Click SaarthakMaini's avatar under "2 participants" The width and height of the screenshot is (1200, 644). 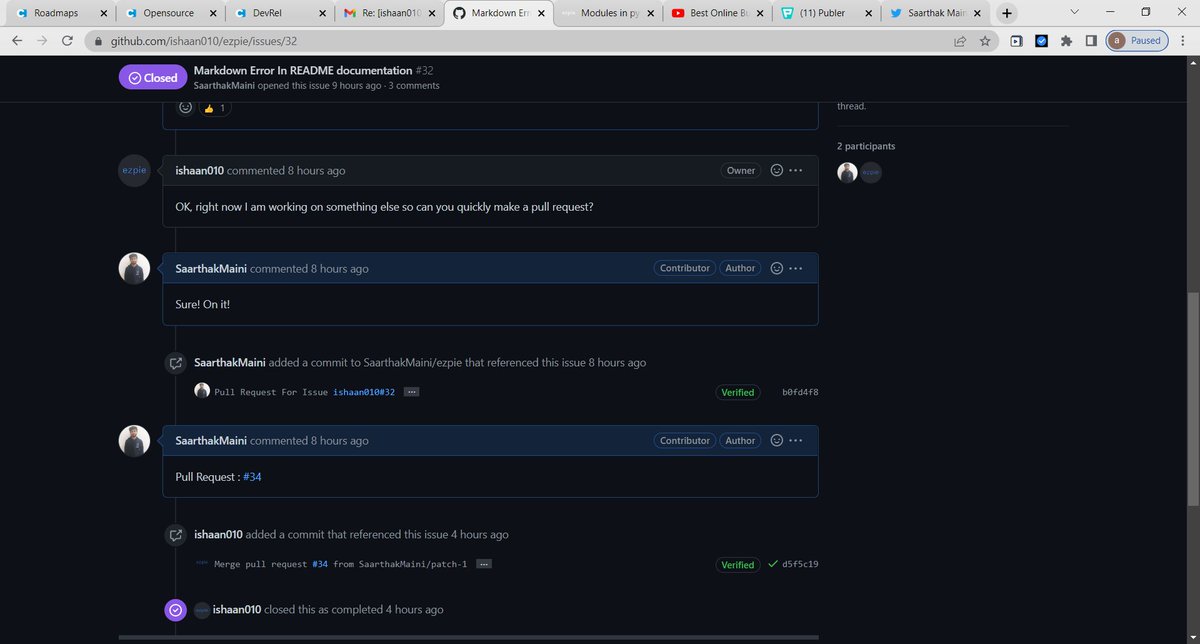[x=848, y=172]
